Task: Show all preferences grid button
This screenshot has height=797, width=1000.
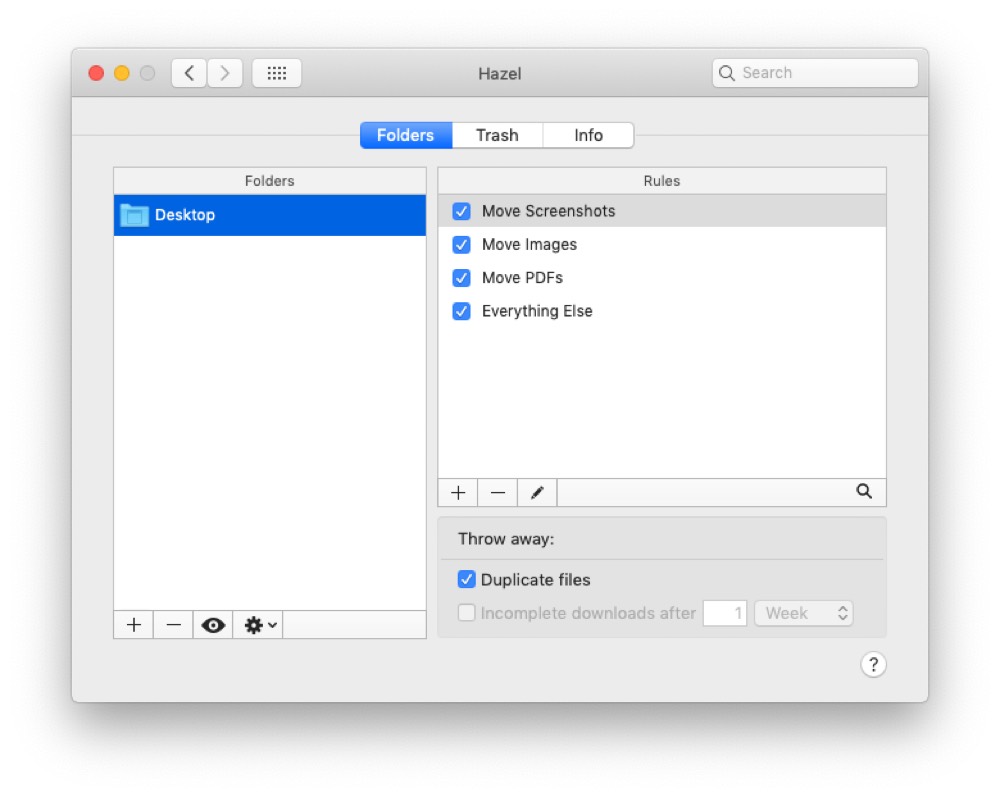Action: click(277, 73)
